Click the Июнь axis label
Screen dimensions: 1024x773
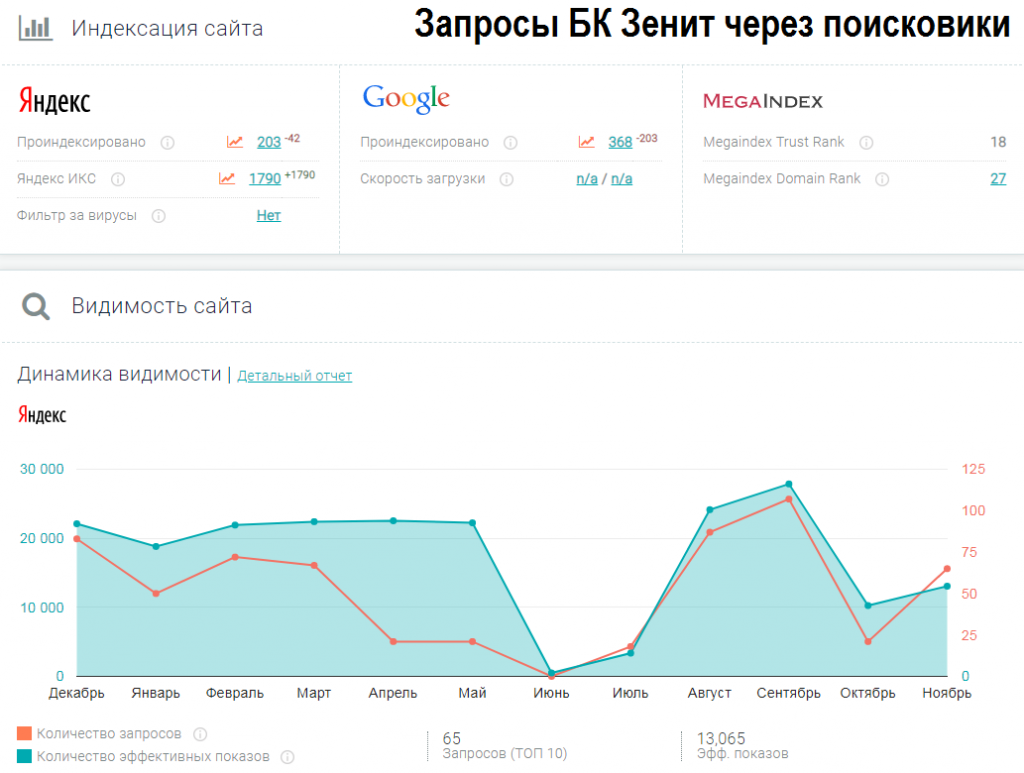coord(551,693)
